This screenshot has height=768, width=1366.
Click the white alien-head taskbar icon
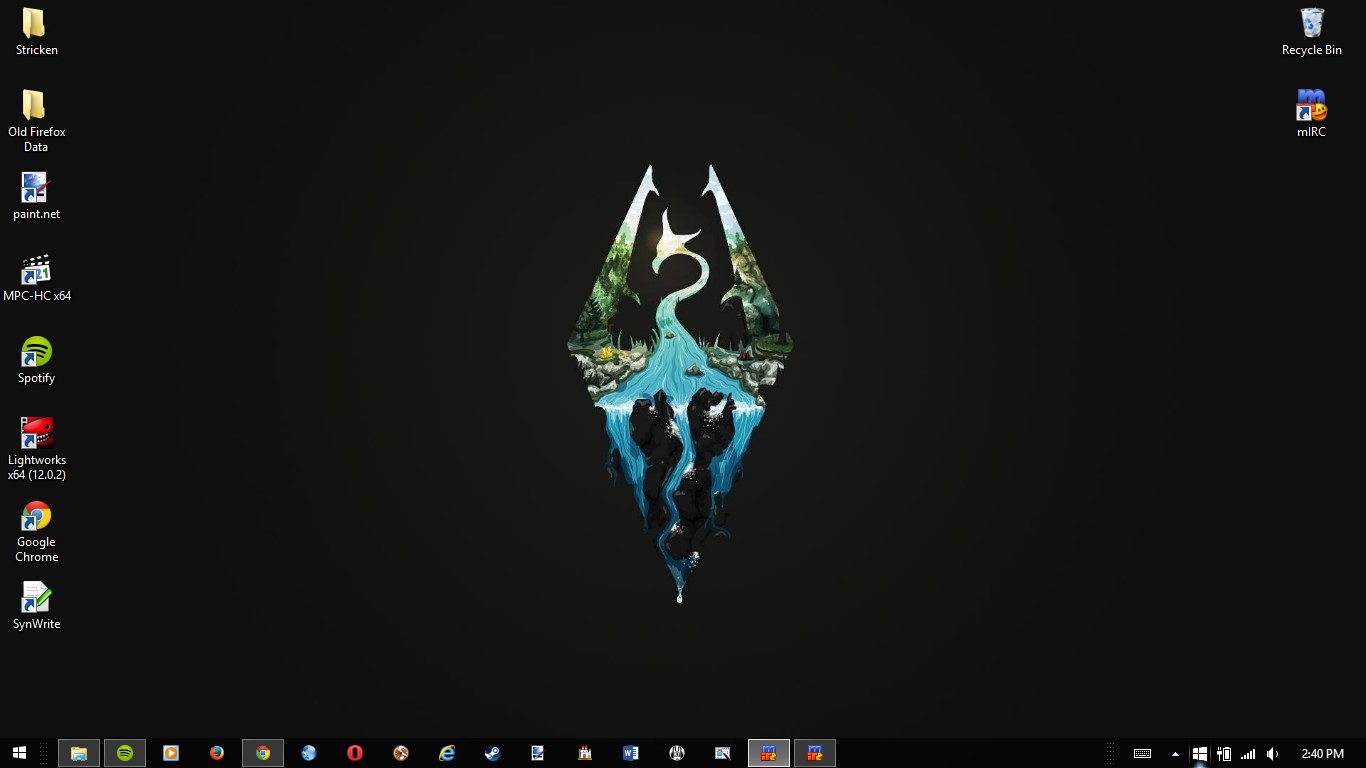click(677, 753)
